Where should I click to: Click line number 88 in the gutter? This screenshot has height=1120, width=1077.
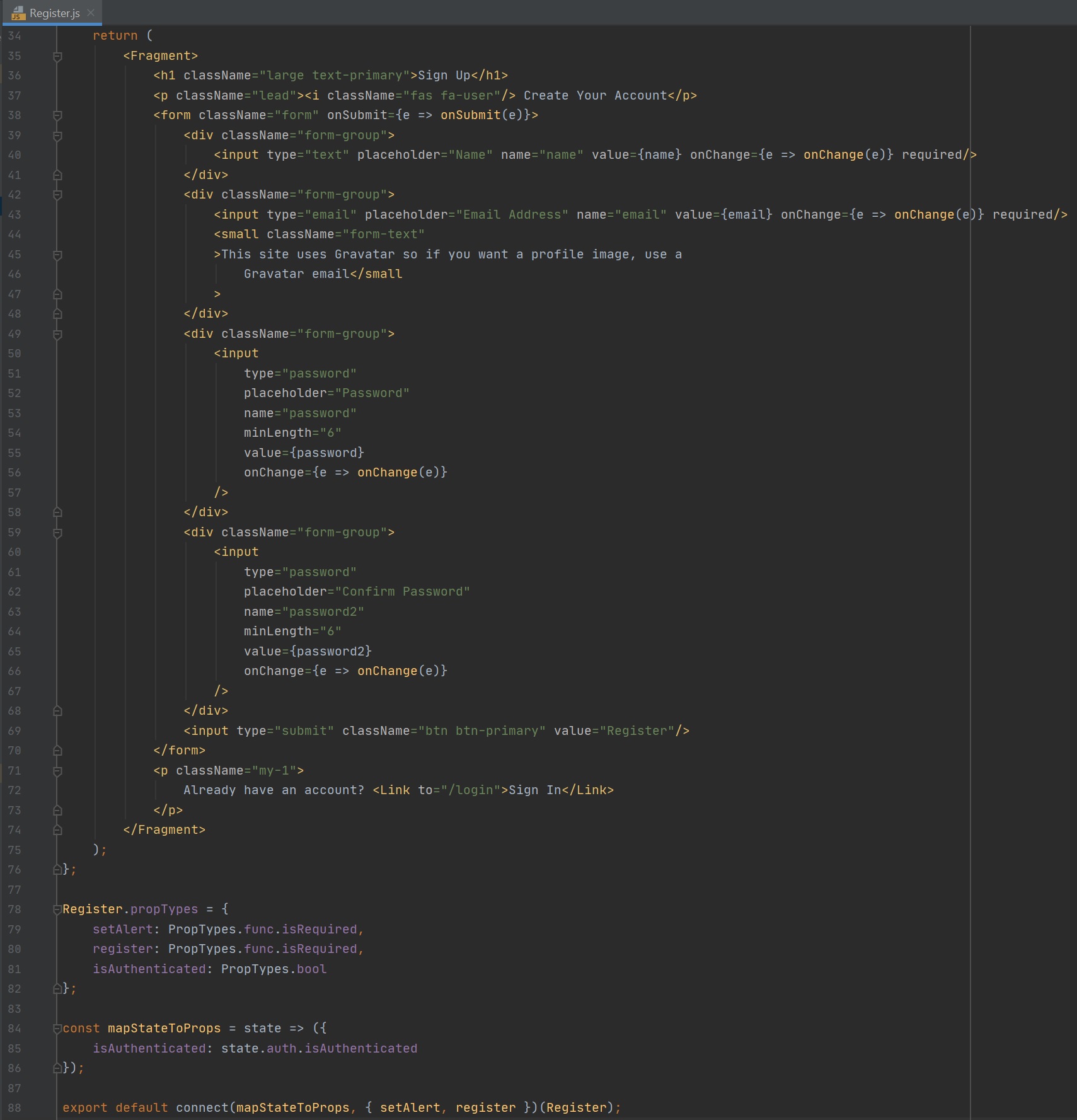[x=14, y=1108]
